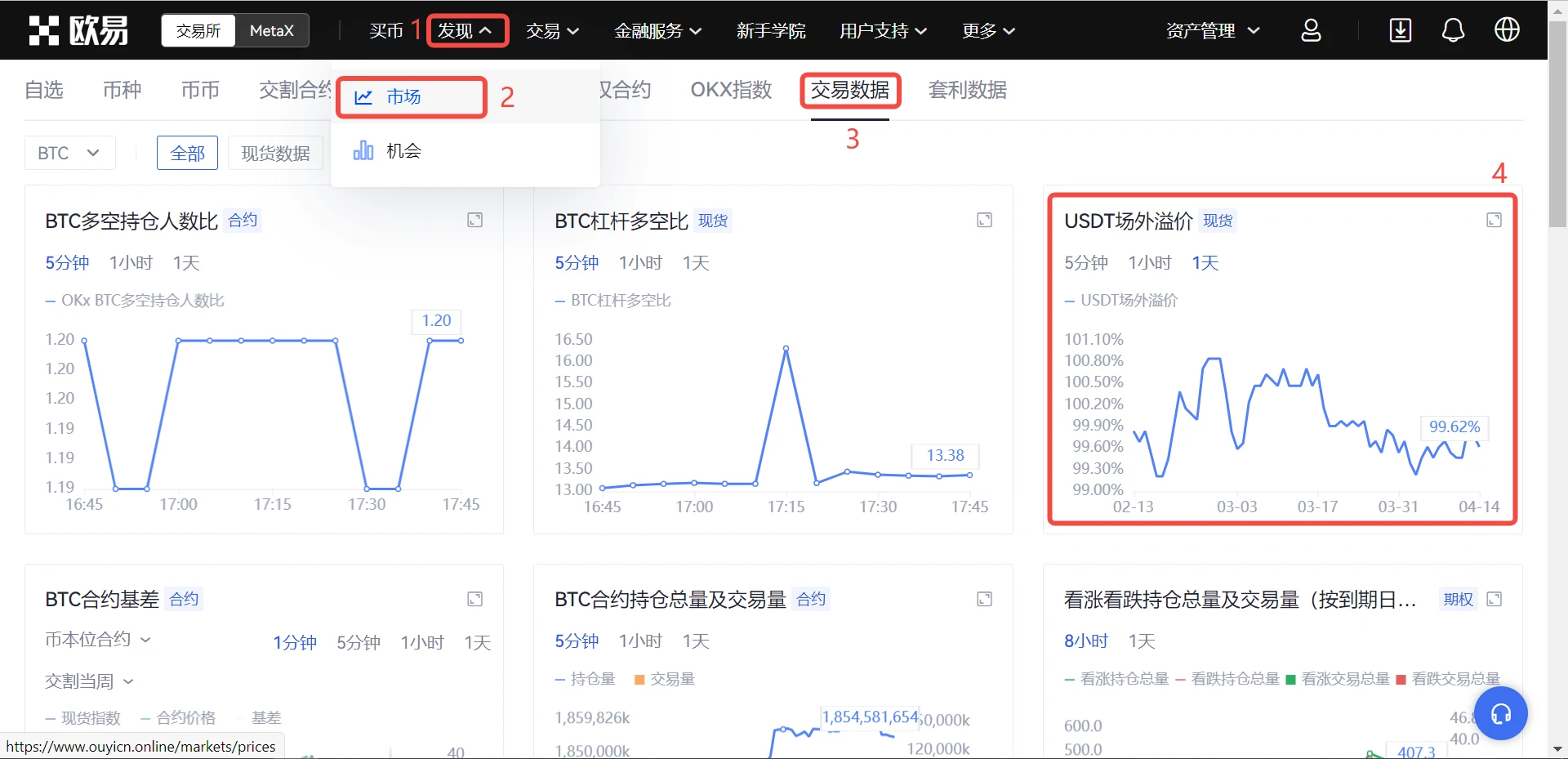The height and width of the screenshot is (759, 1568).
Task: Switch to 交易所 mode
Action: click(198, 30)
